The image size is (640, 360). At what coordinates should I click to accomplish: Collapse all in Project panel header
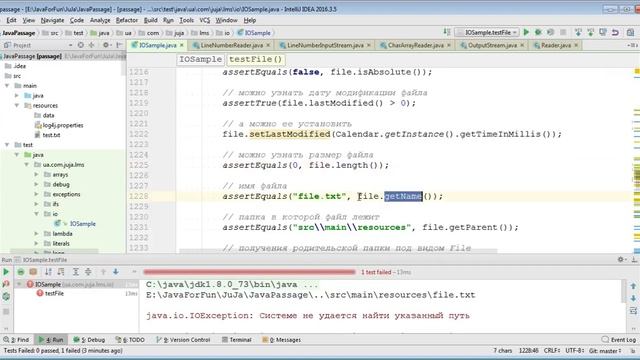click(x=92, y=45)
